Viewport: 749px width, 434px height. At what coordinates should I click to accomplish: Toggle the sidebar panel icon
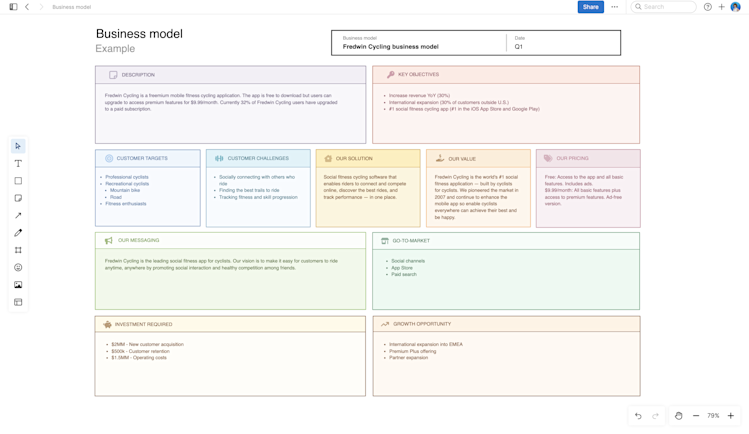(x=13, y=7)
